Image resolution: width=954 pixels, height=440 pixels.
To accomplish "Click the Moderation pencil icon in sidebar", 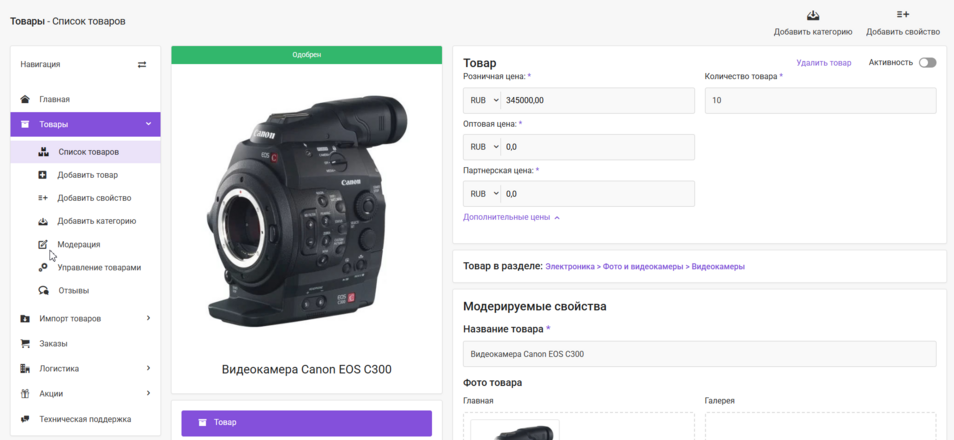I will point(43,244).
